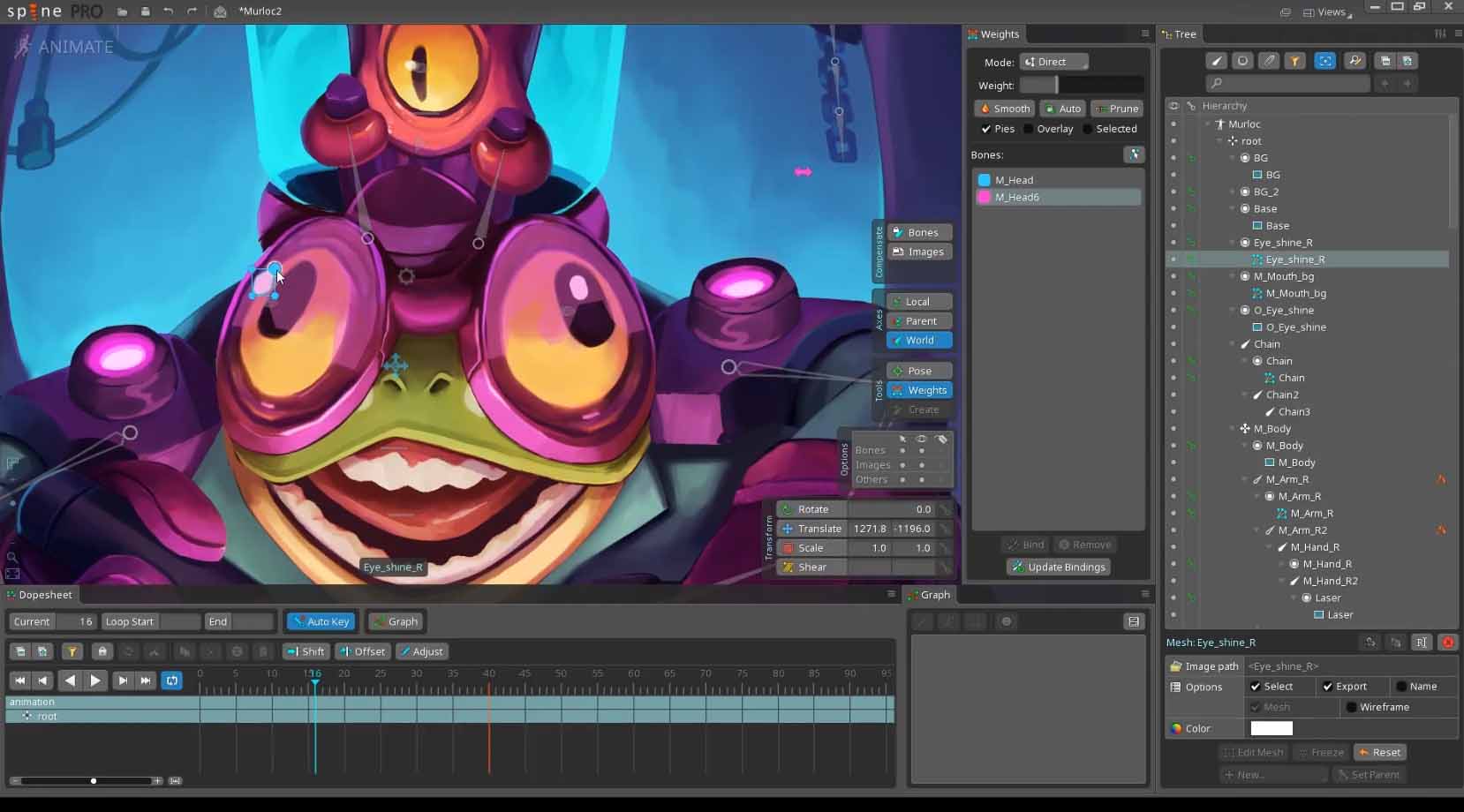Open the Dopesheet panel menu icon

891,594
